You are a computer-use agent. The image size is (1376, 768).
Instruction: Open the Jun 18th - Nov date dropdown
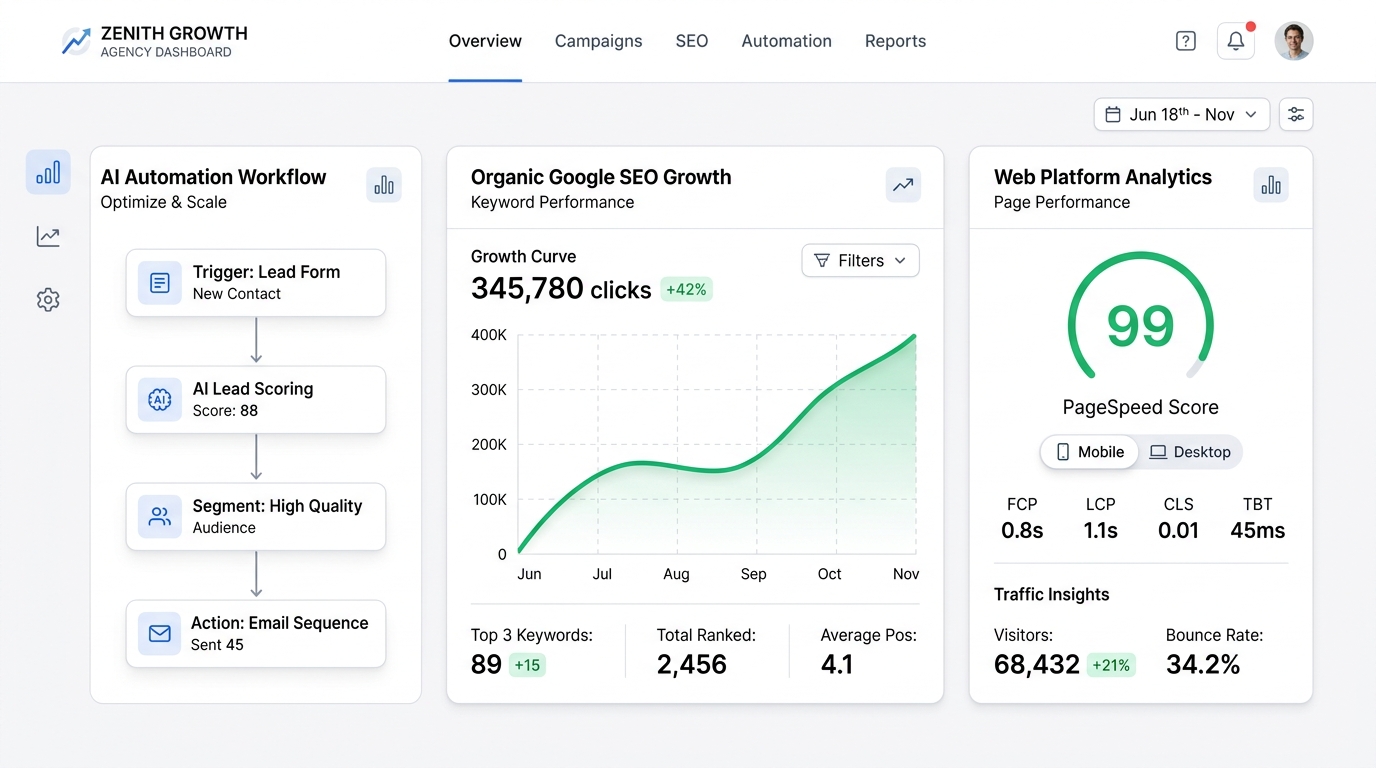[x=1182, y=114]
